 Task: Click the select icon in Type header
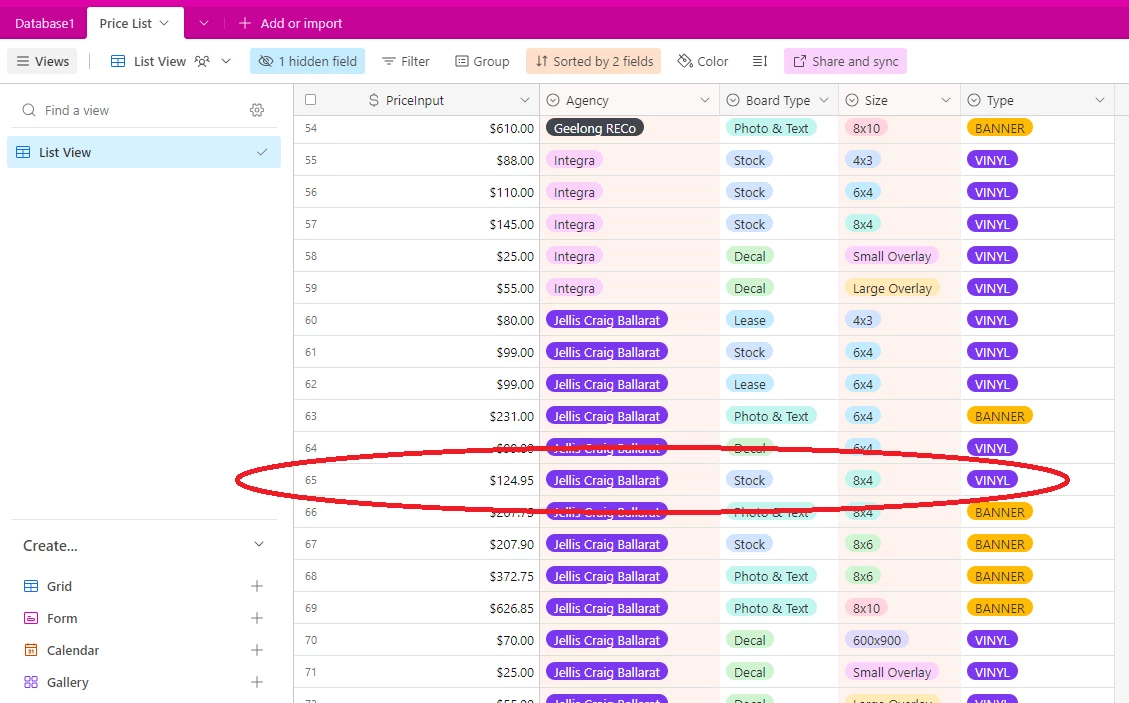tap(974, 100)
